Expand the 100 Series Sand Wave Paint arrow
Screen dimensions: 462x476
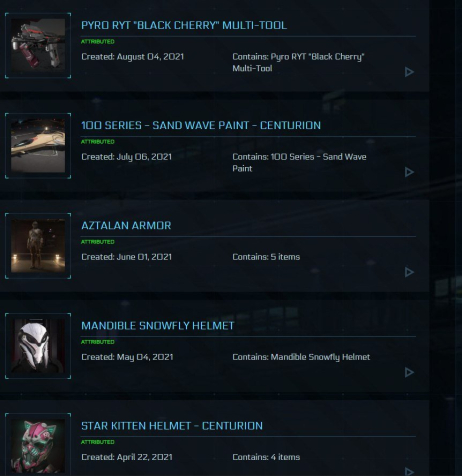point(409,172)
